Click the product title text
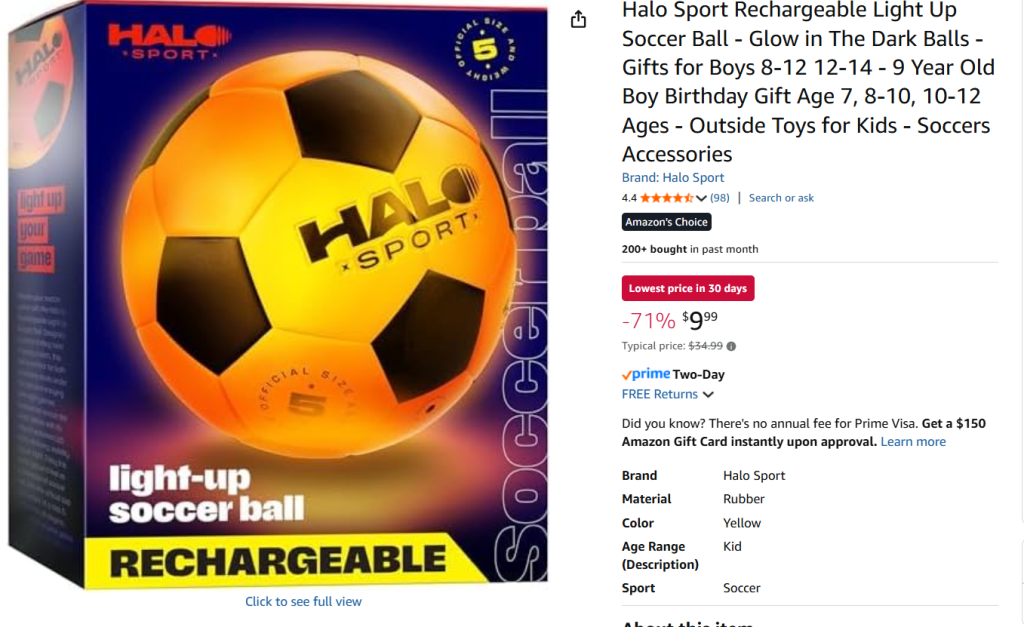 (x=808, y=82)
